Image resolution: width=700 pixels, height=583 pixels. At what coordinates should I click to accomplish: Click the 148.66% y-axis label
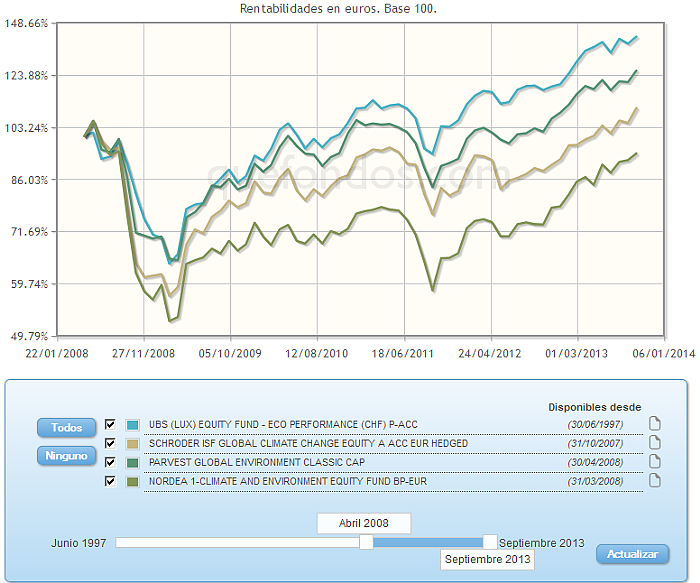click(26, 23)
